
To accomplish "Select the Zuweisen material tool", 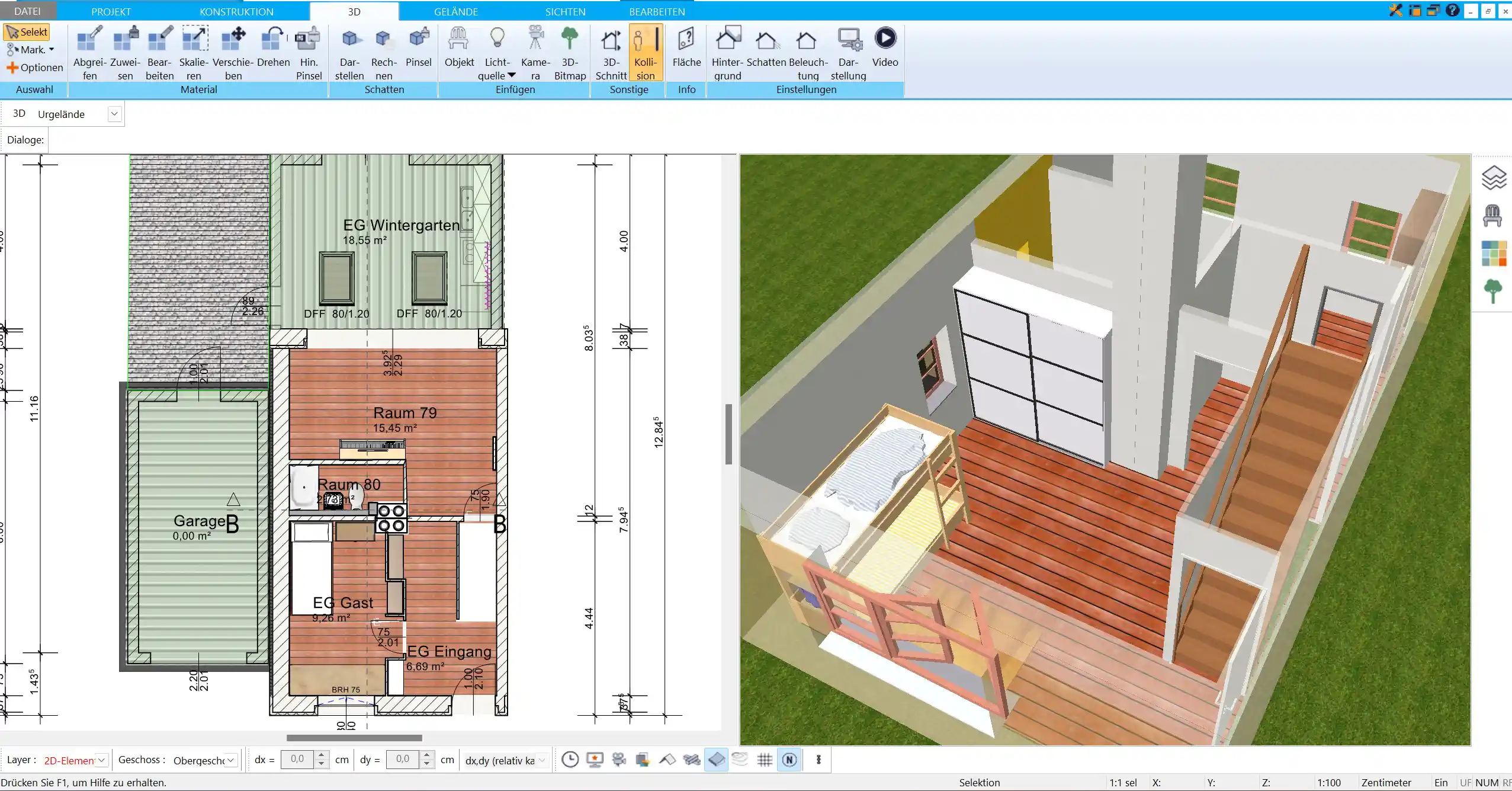I will click(x=125, y=53).
